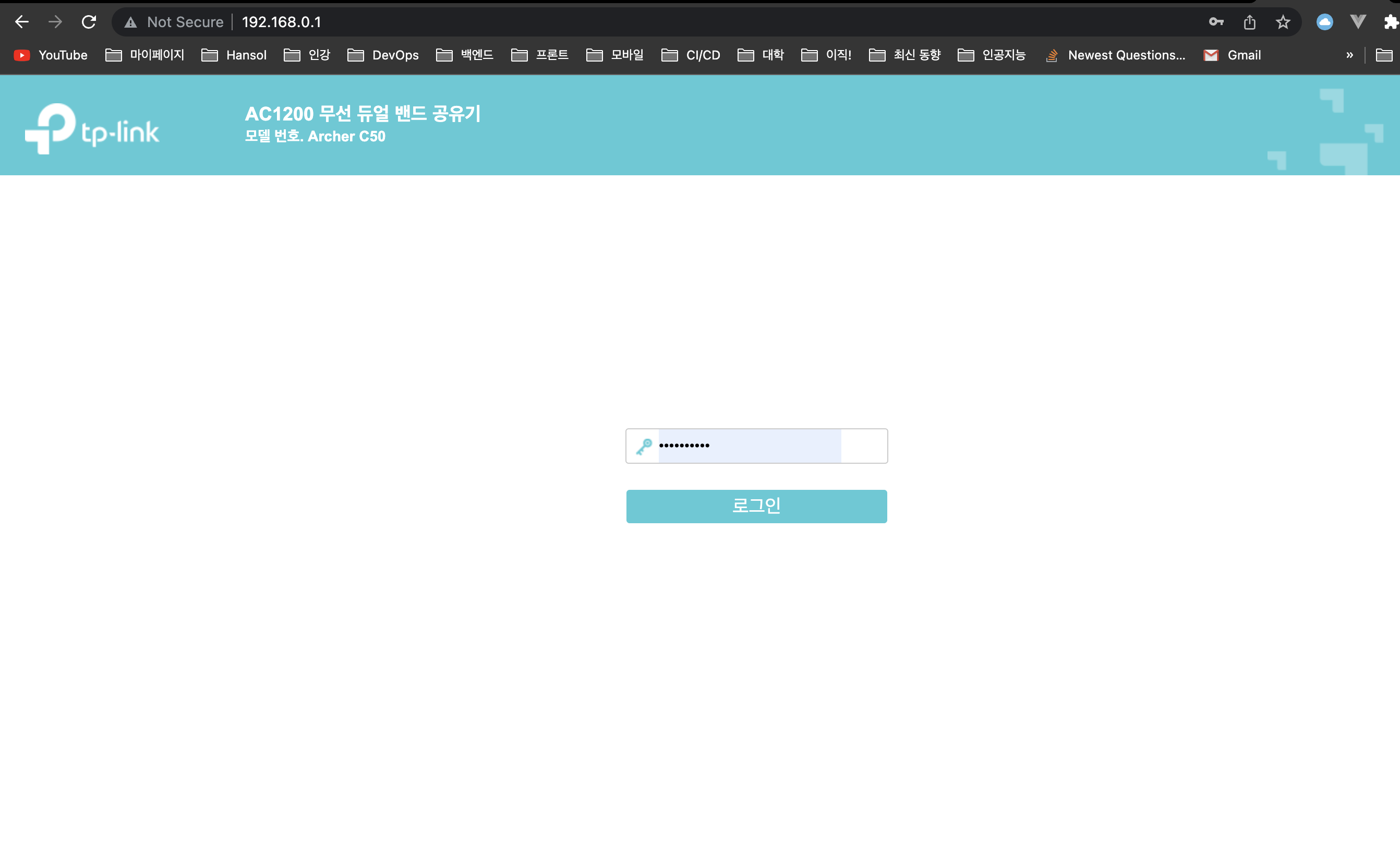Click the TP-Link logo

point(92,128)
